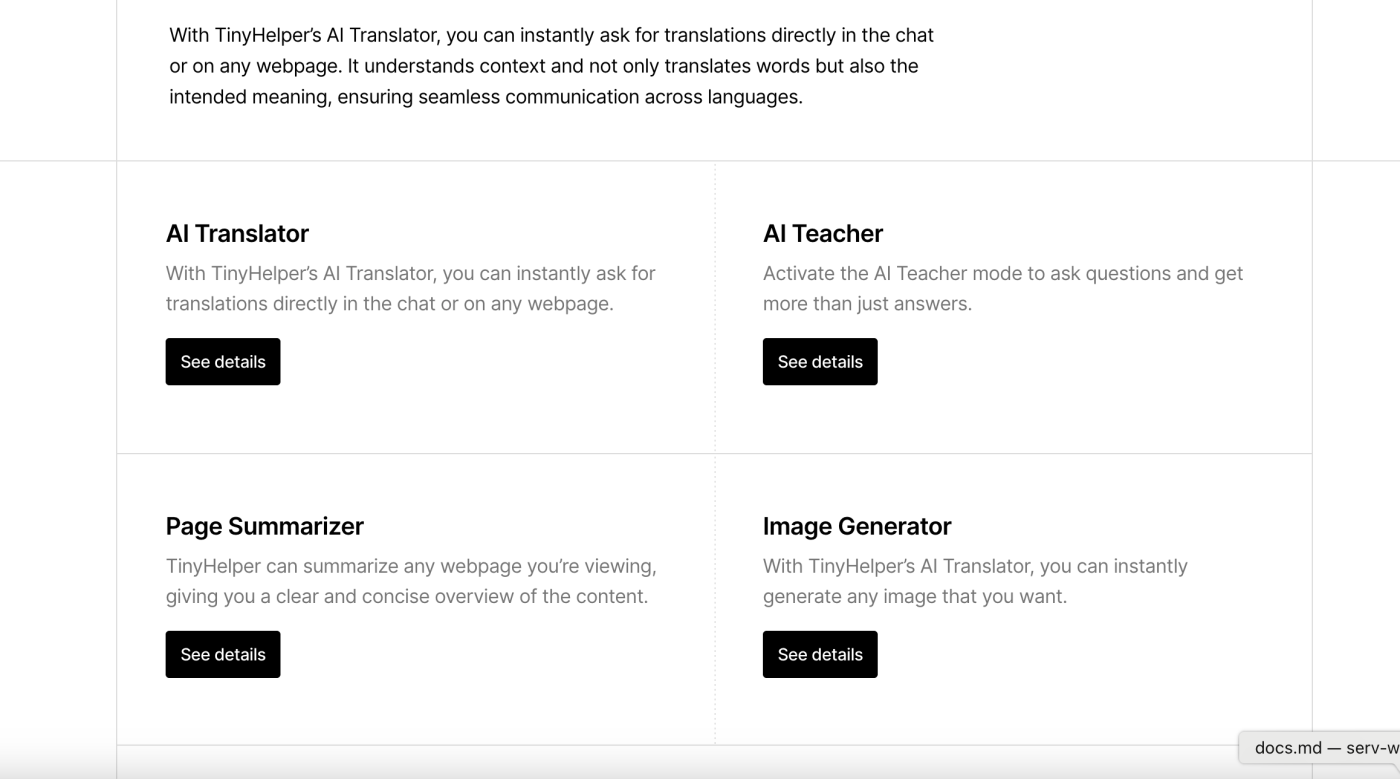Select the Page Summarizer heading
The height and width of the screenshot is (779, 1400).
[x=264, y=526]
